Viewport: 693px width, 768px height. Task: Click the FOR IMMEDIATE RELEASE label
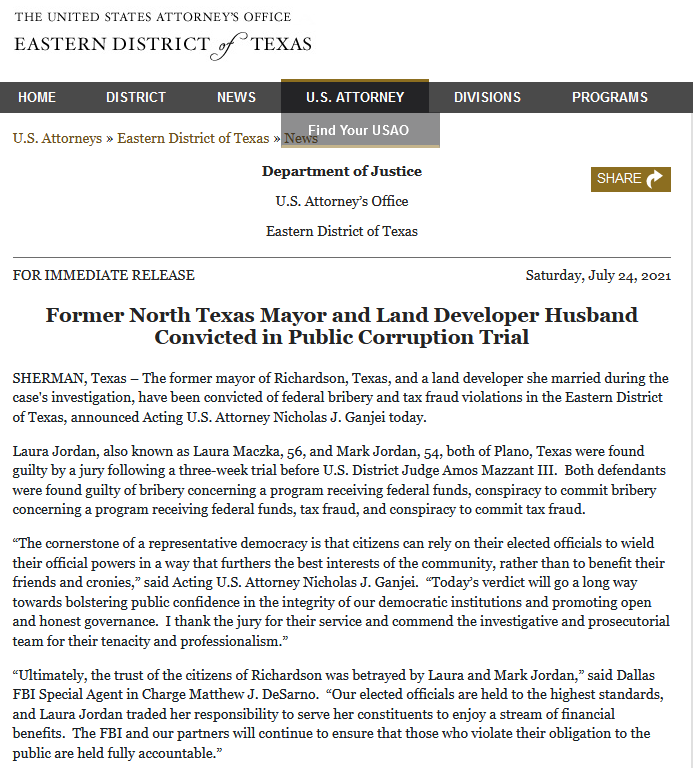[104, 275]
